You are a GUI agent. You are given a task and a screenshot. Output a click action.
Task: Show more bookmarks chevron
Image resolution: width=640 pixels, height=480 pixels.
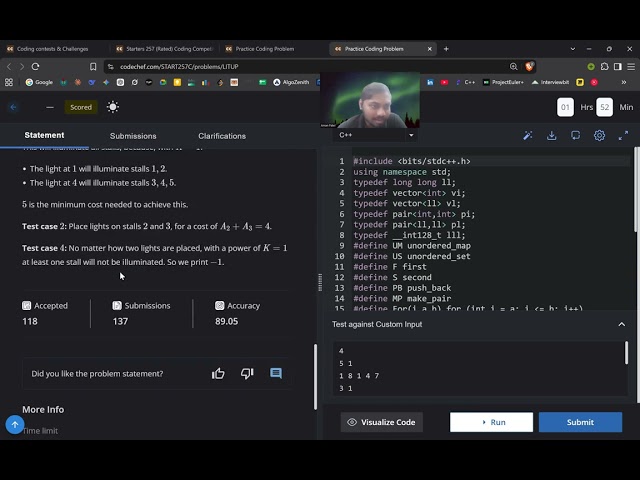pos(624,82)
